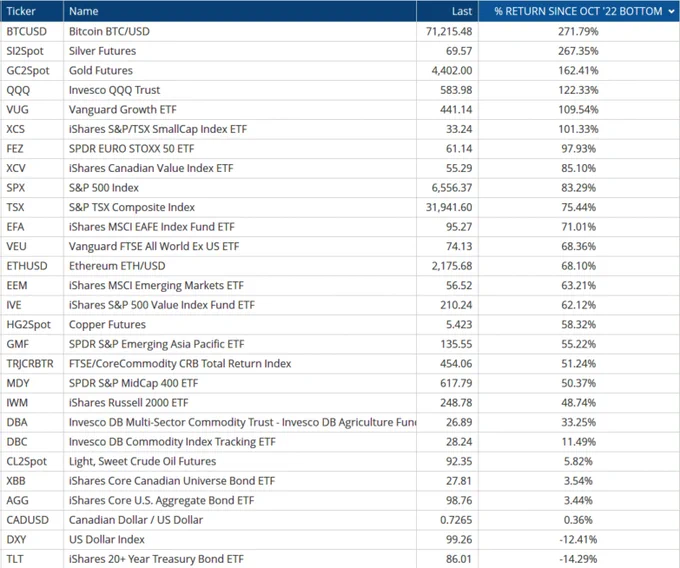This screenshot has width=680, height=568.
Task: Select the 'Invesco QQQ Trust' name cell
Action: (x=240, y=90)
